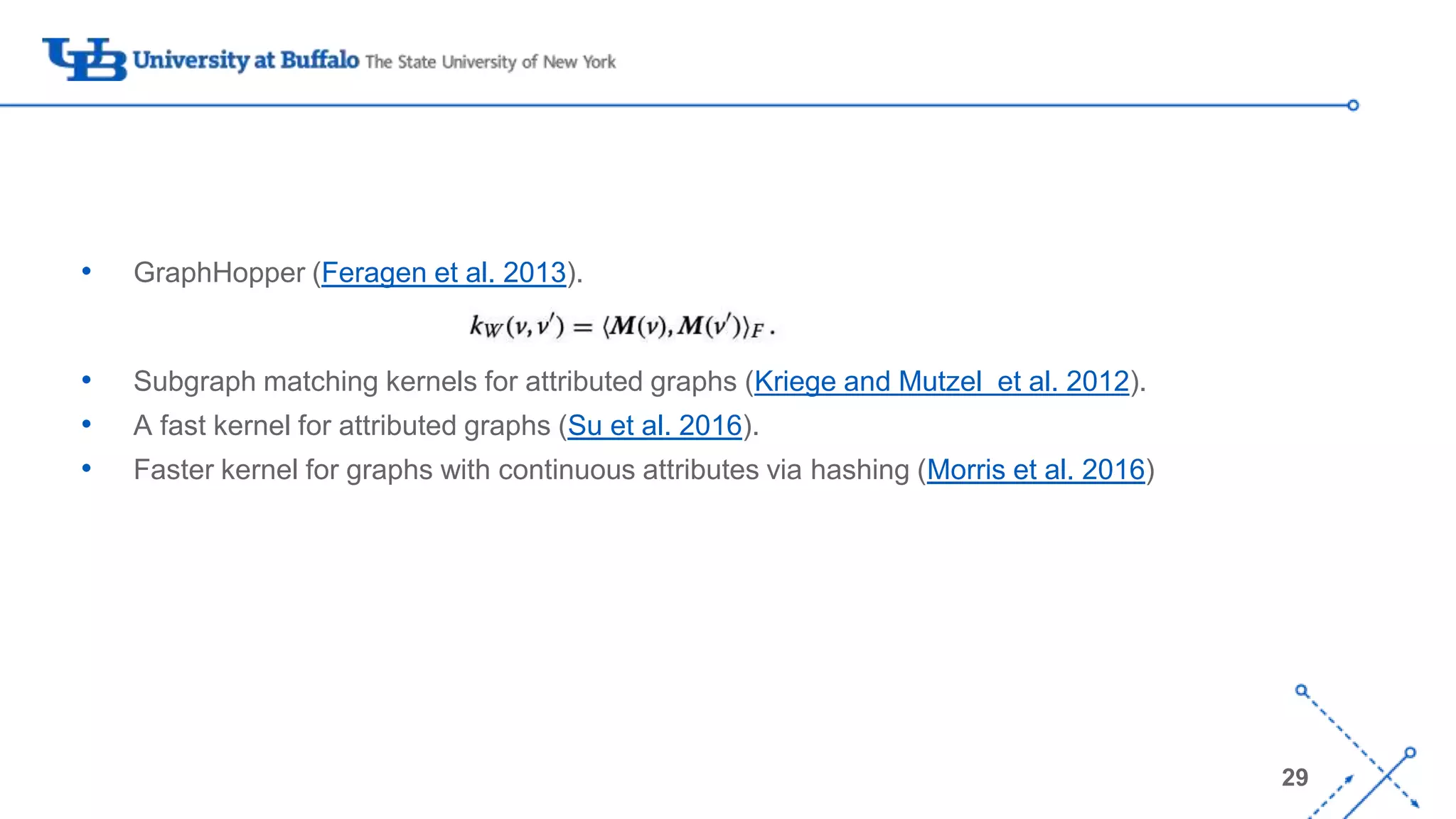The image size is (1456, 819).
Task: Click the University at Buffalo wordmark
Action: [246, 60]
